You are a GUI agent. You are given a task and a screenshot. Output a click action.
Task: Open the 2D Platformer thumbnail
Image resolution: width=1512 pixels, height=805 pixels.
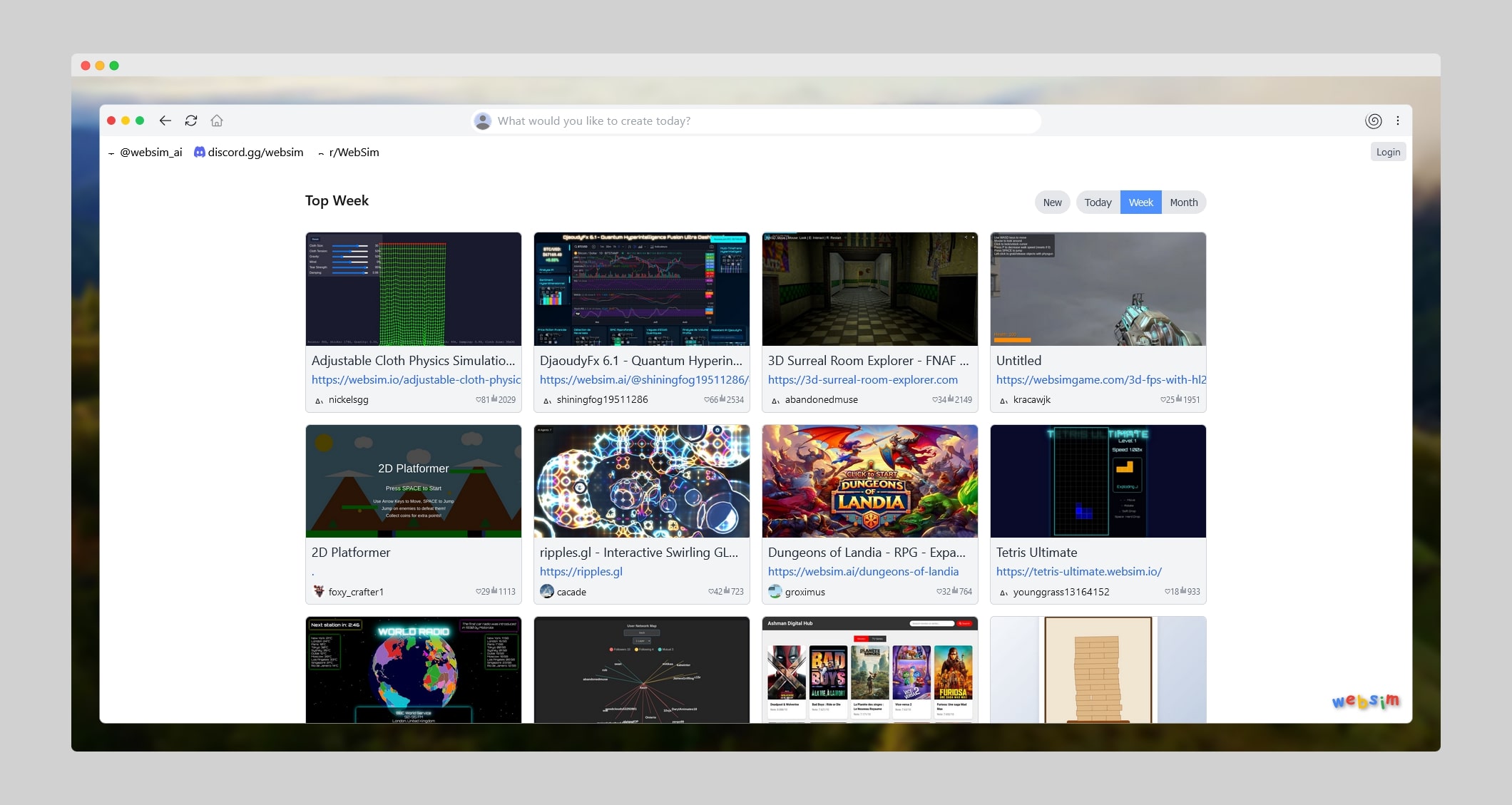(414, 481)
